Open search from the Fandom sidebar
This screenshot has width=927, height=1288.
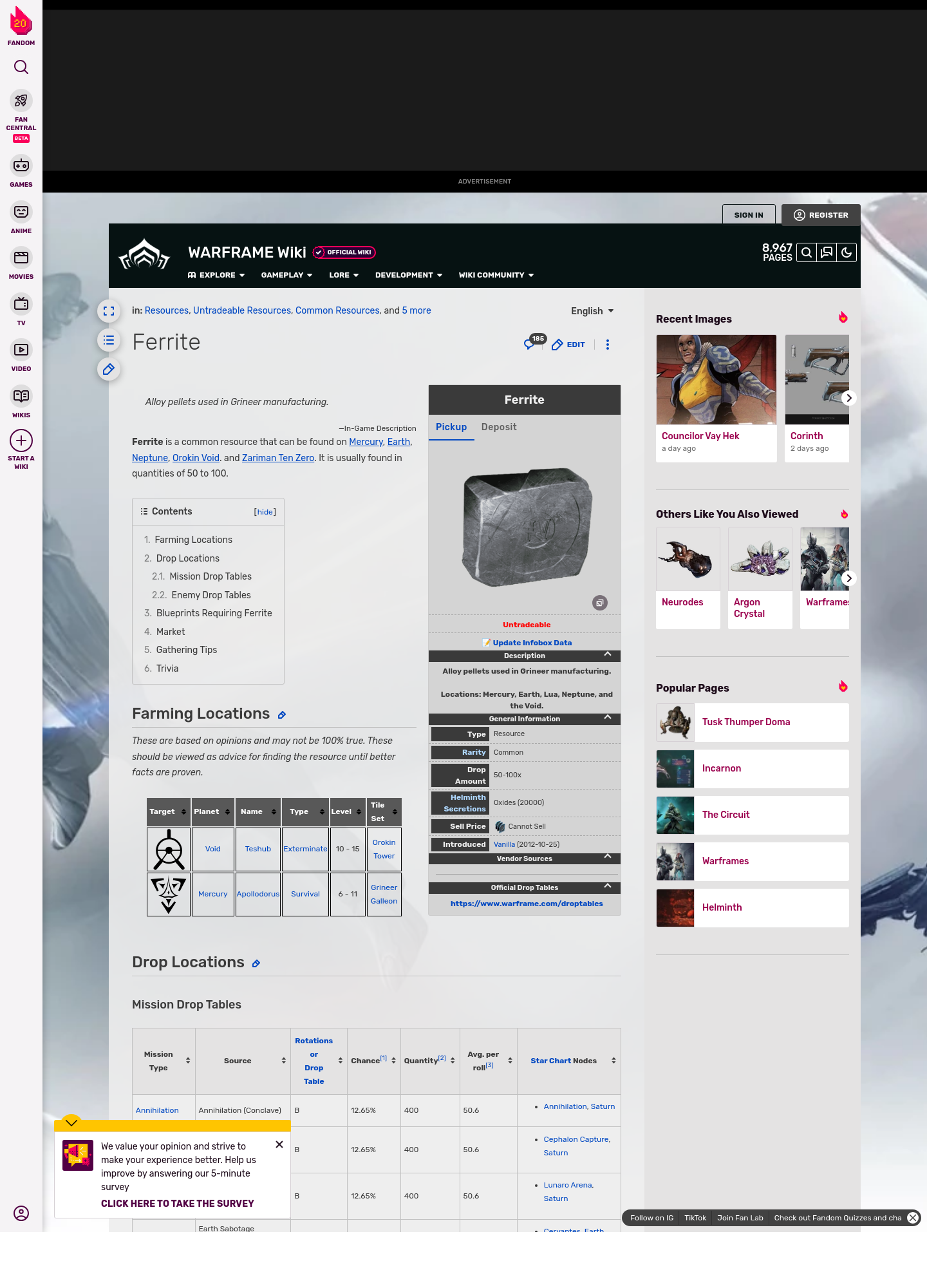[21, 67]
